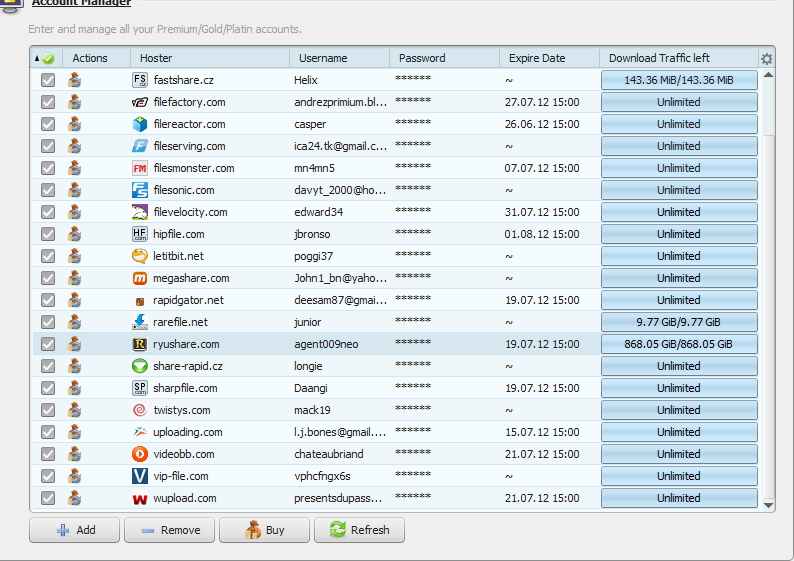This screenshot has height=561, width=794.
Task: Disable the filefactory.com account checkbox
Action: coord(48,102)
